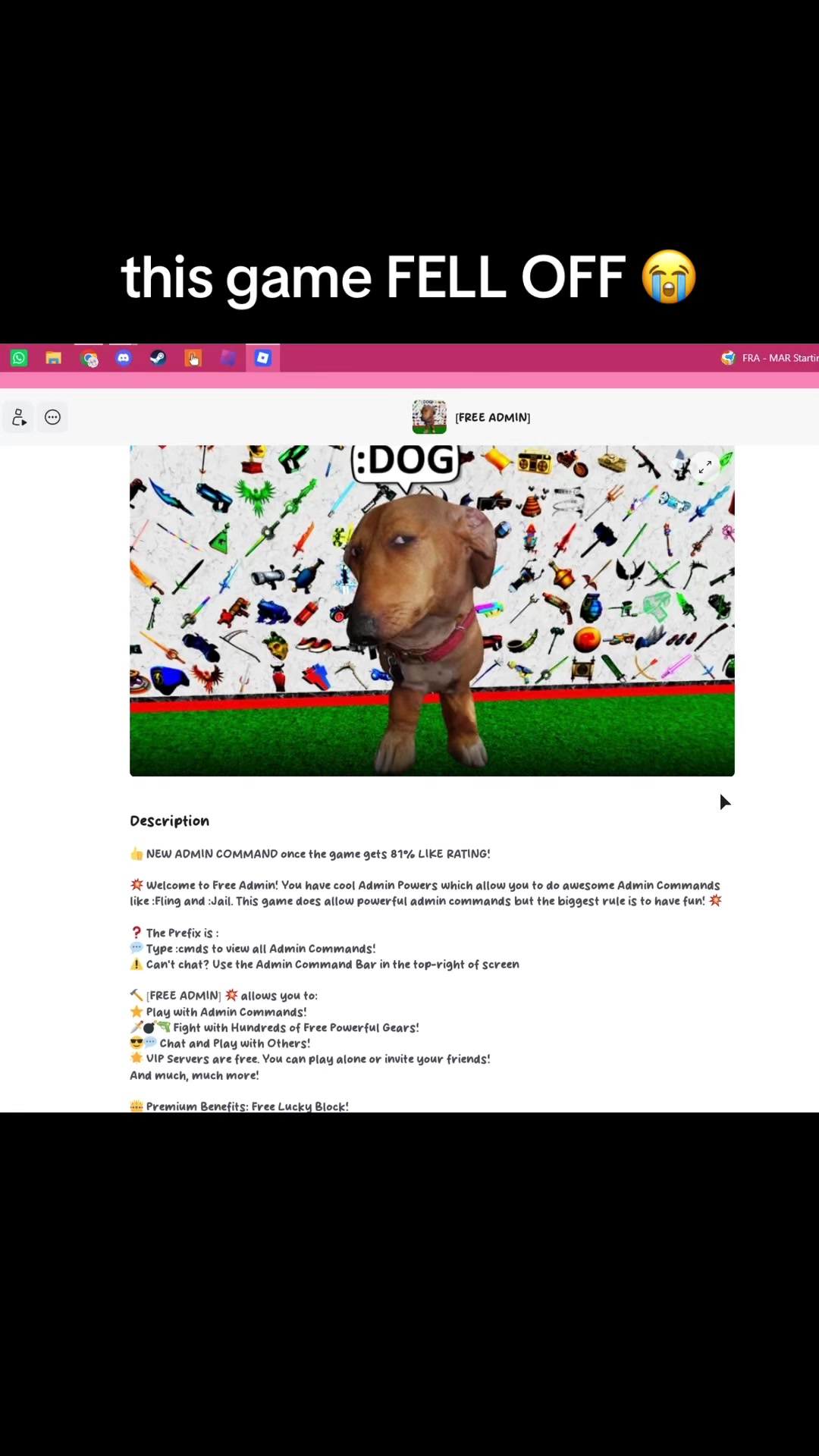
Task: Click 'Type :cmds to view all Admin Commands!'
Action: pos(253,949)
